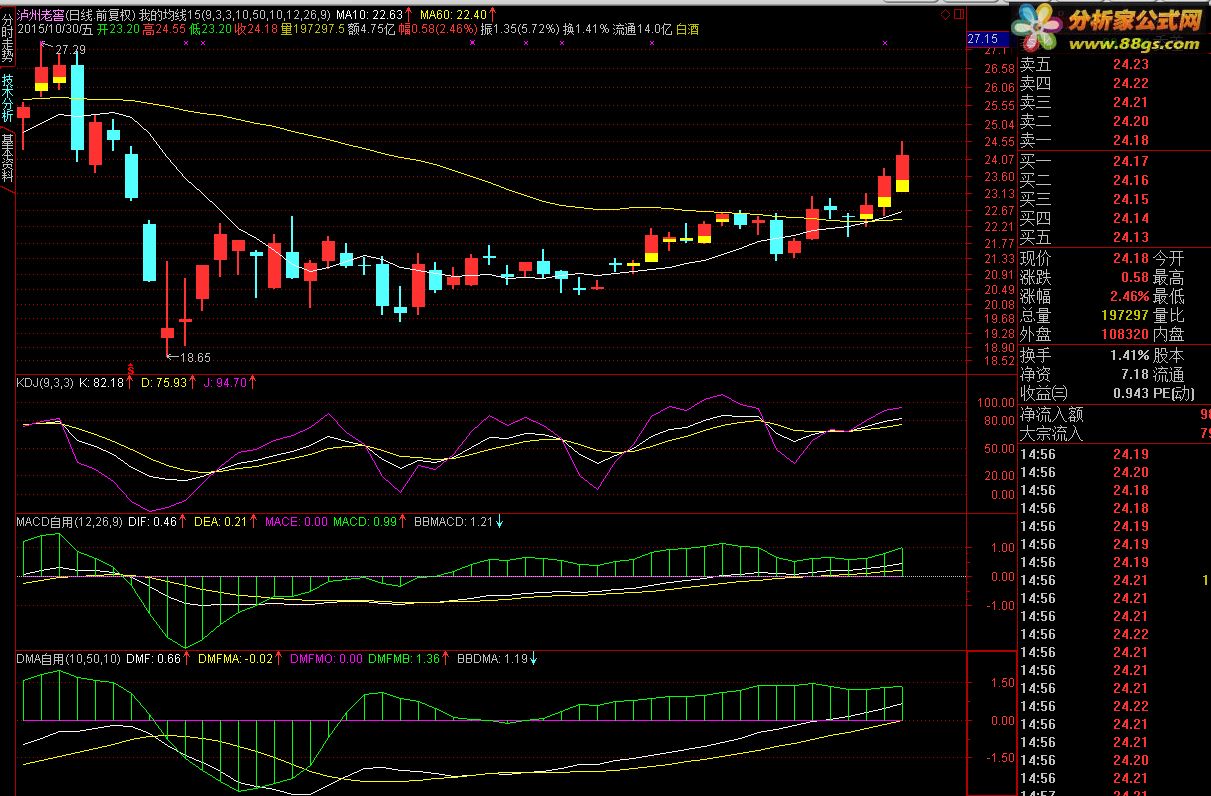The width and height of the screenshot is (1211, 796).
Task: Click the volume 量197297.5
Action: (x=312, y=30)
